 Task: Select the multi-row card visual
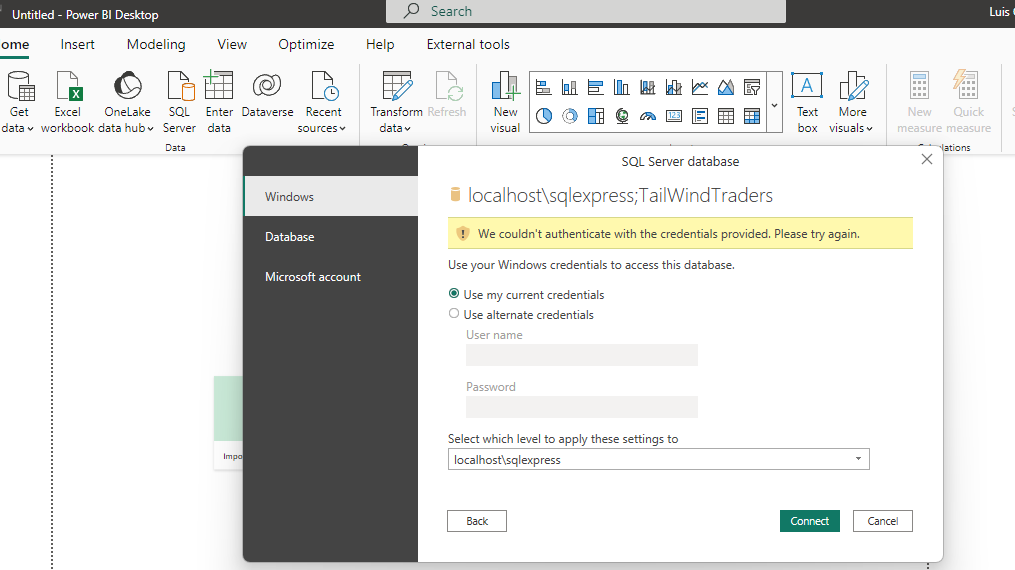point(700,116)
